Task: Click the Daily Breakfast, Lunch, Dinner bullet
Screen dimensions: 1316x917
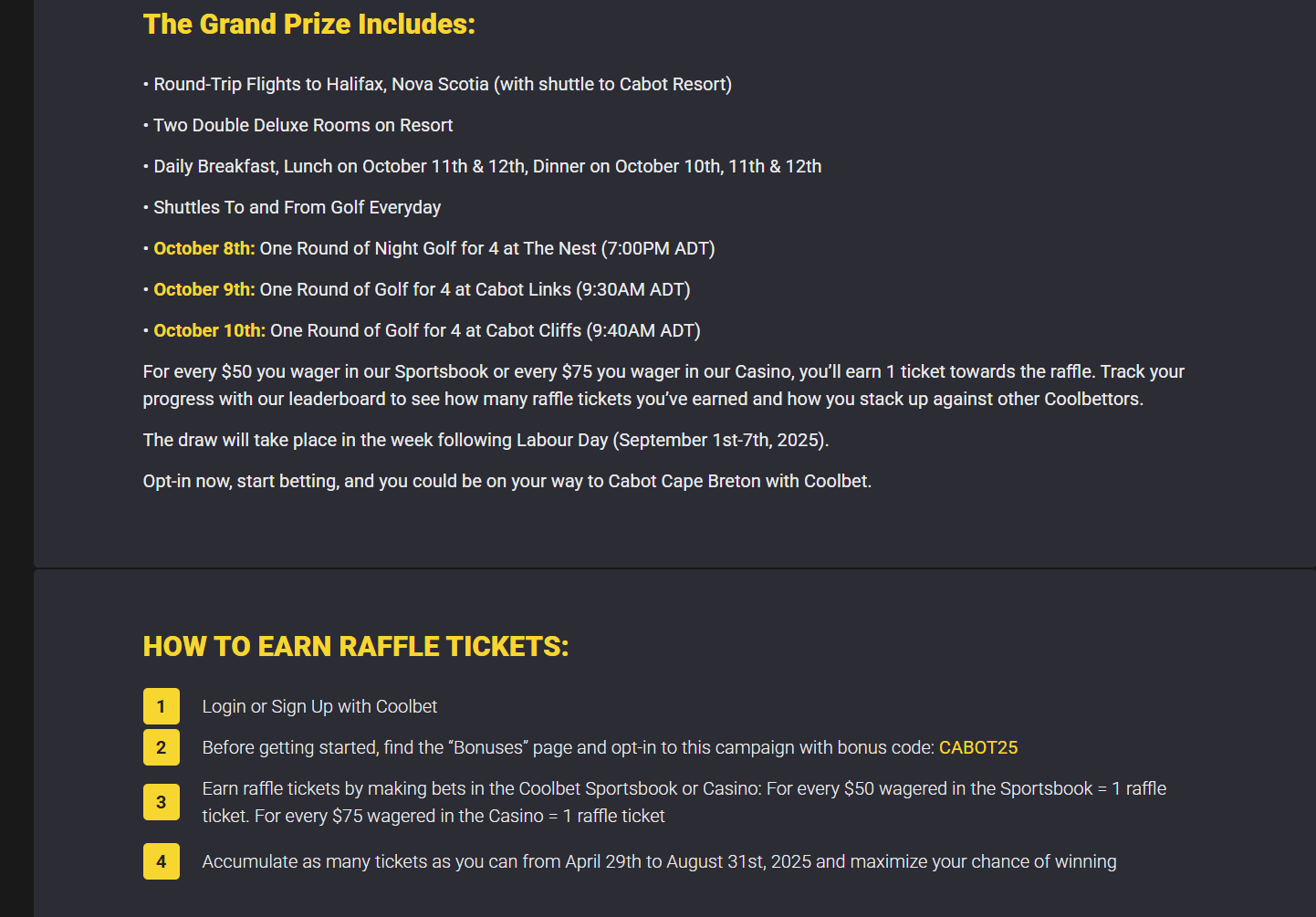Action: coord(487,166)
